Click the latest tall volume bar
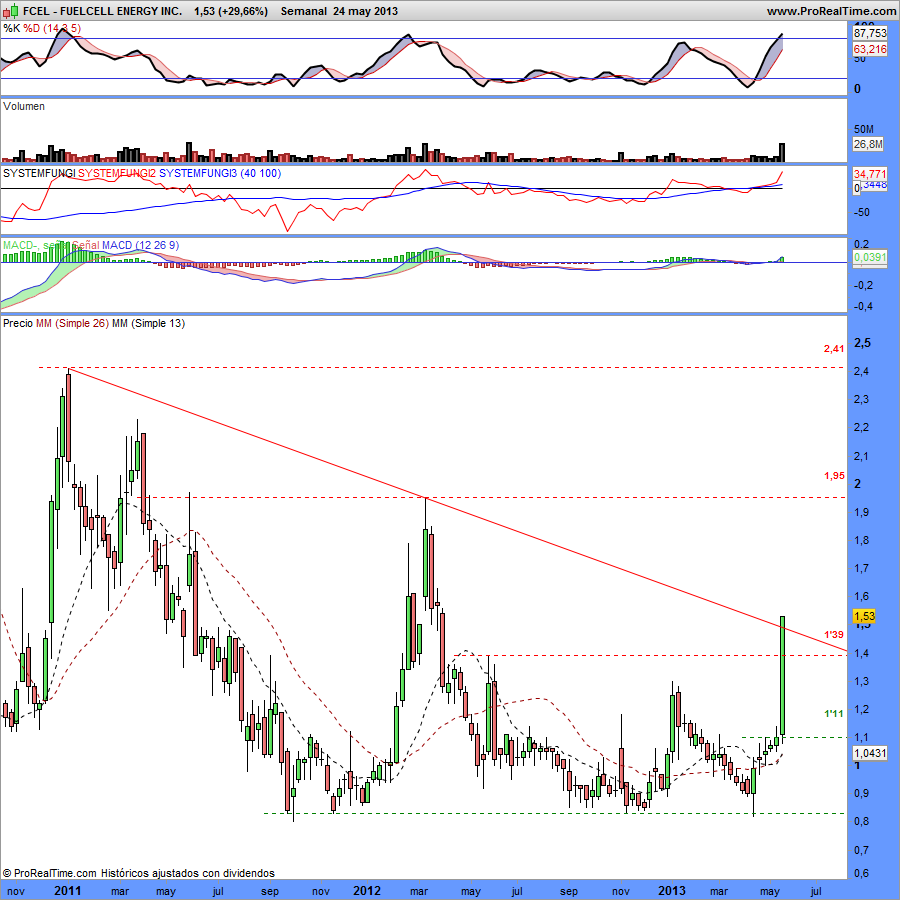 (x=782, y=152)
